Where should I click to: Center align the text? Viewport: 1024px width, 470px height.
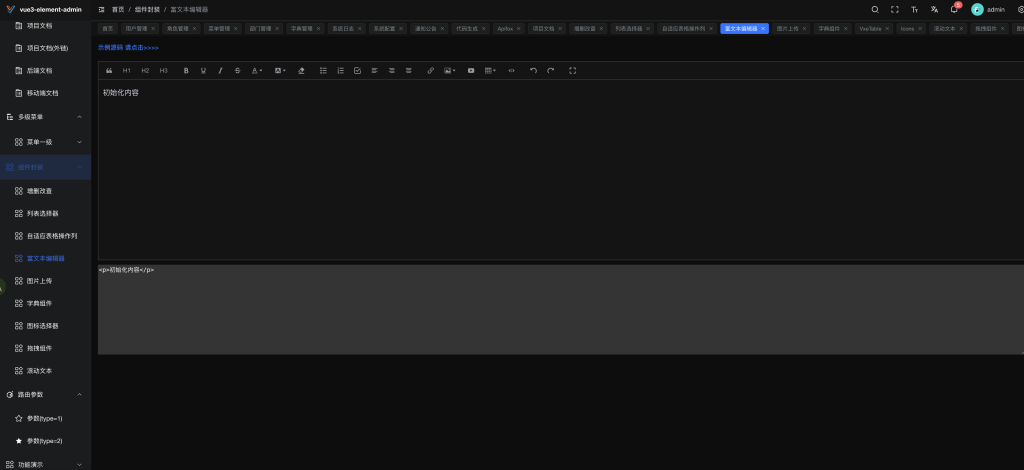tap(409, 70)
